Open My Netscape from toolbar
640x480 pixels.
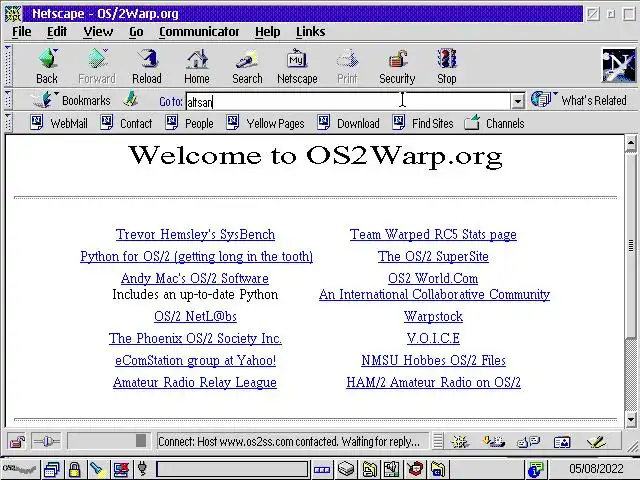[x=297, y=67]
